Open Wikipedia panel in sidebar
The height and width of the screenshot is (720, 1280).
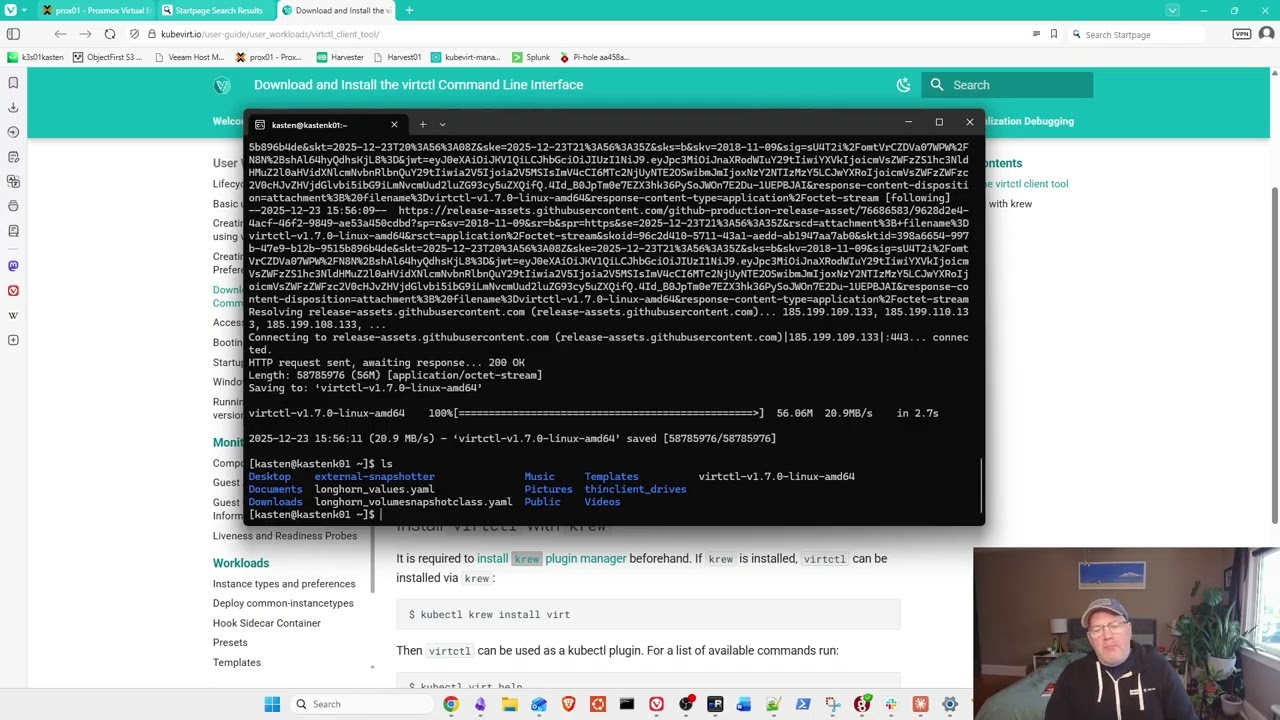point(13,315)
